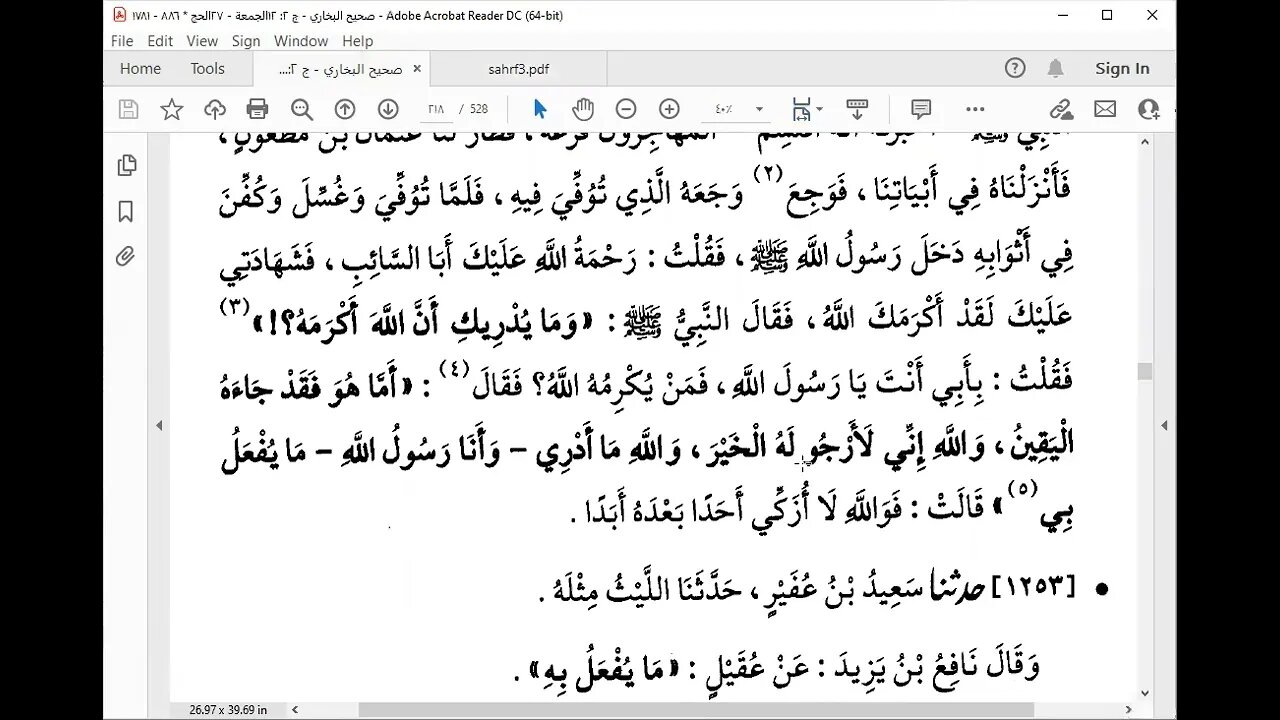Print the document with printer icon
The width and height of the screenshot is (1280, 720).
coord(258,109)
